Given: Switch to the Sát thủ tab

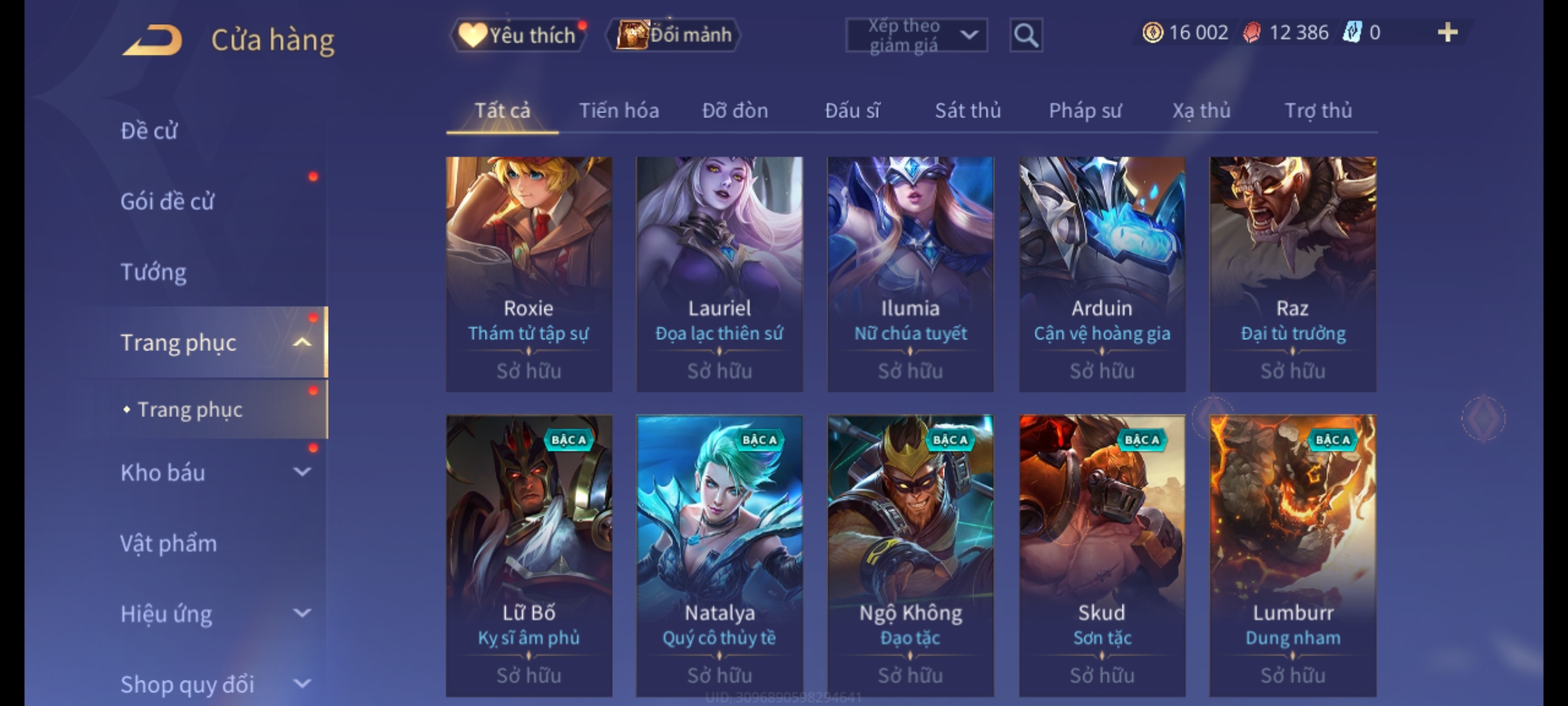Looking at the screenshot, I should point(968,110).
